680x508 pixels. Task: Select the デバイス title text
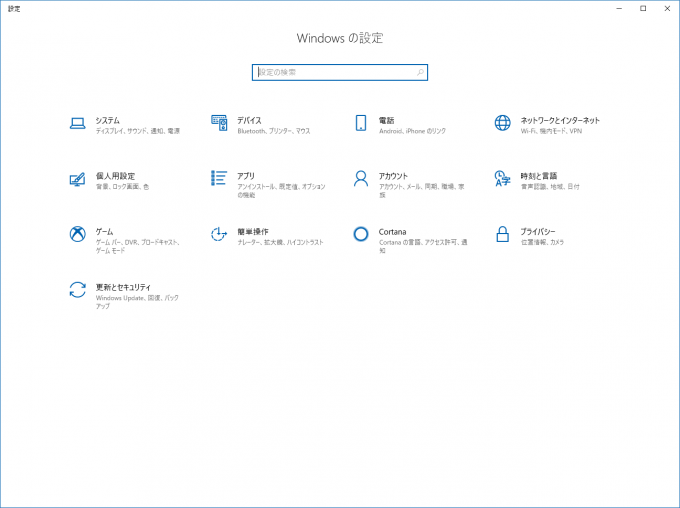[249, 121]
